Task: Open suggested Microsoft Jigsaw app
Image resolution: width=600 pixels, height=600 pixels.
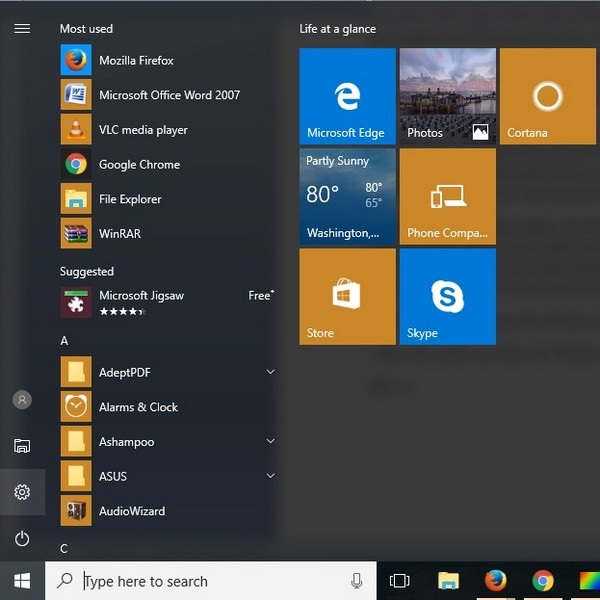Action: pos(168,302)
